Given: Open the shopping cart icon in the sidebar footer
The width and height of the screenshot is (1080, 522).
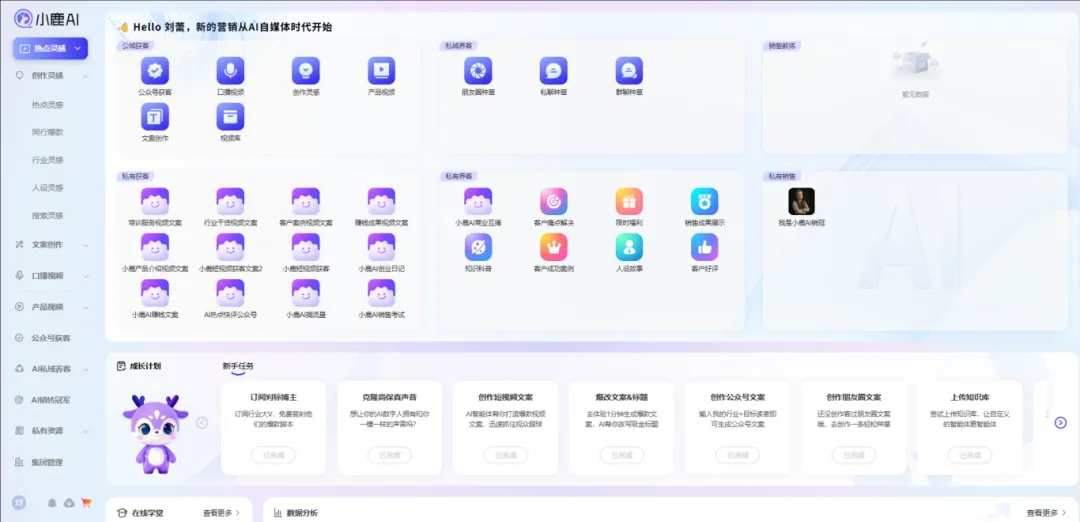Looking at the screenshot, I should 86,503.
